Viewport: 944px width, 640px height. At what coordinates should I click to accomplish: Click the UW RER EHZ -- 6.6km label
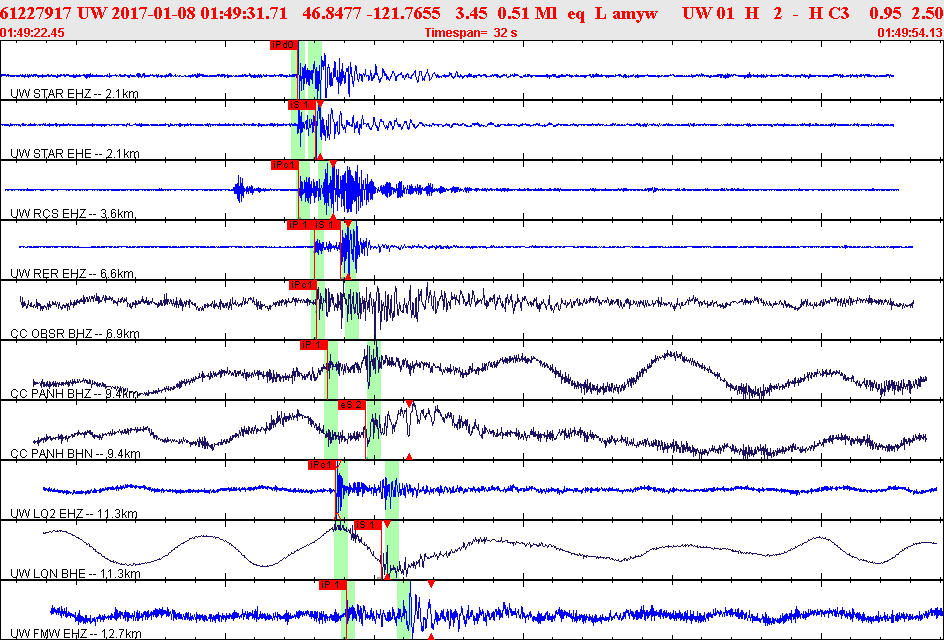point(73,274)
